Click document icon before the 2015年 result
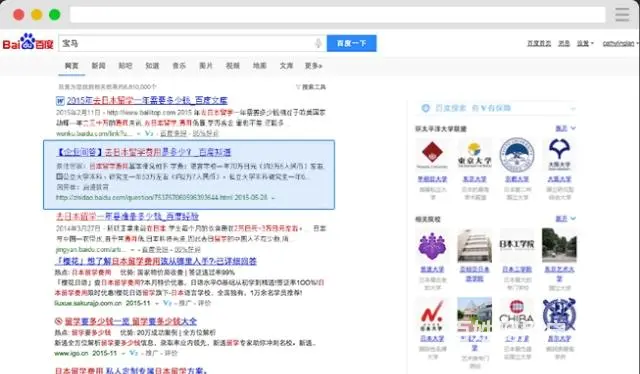Viewport: 640px width, 374px height. point(60,100)
